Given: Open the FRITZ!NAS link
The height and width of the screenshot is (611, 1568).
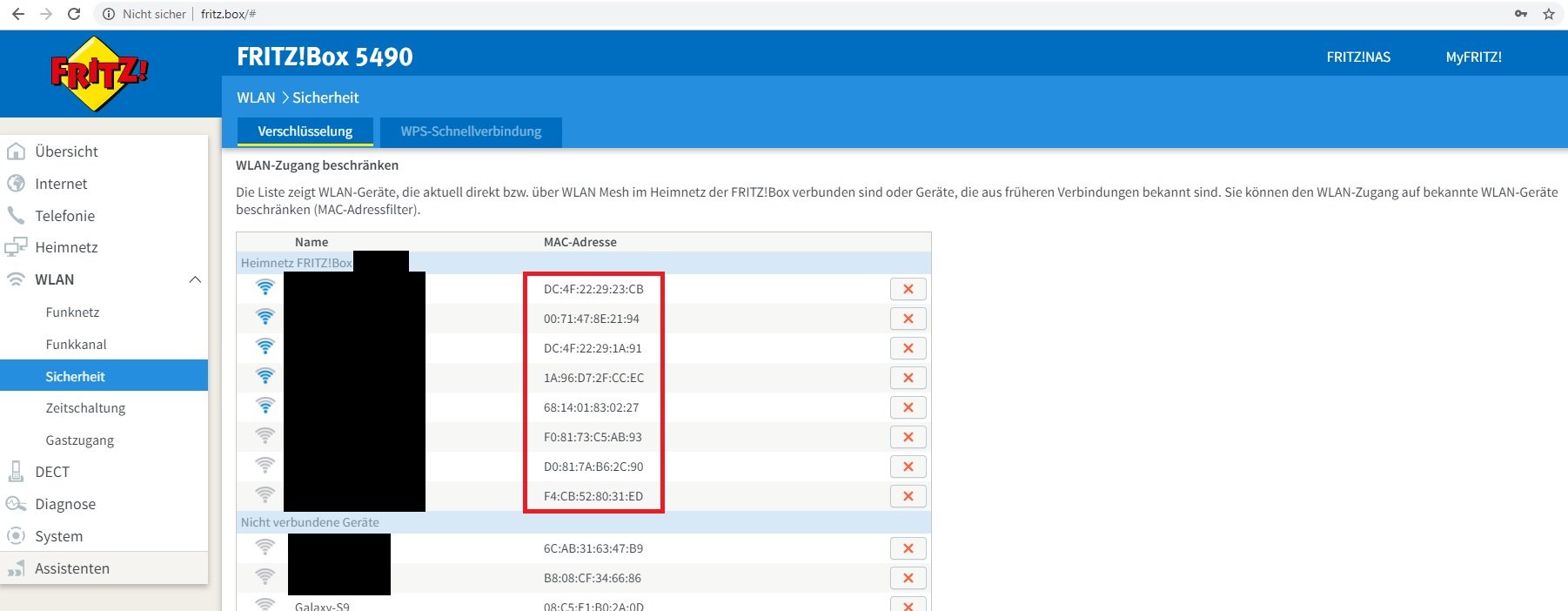Looking at the screenshot, I should point(1358,57).
